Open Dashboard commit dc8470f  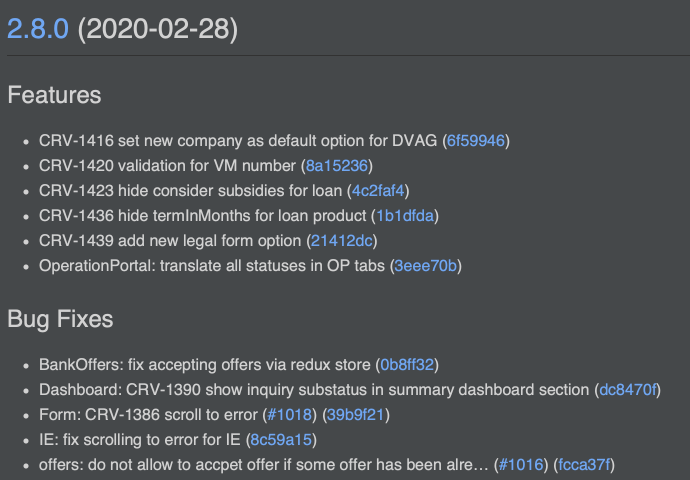click(x=628, y=389)
